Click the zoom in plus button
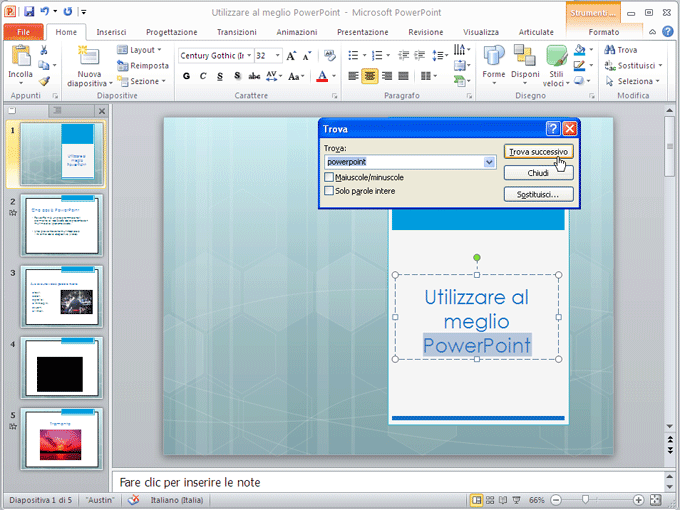680x510 pixels. 638,500
